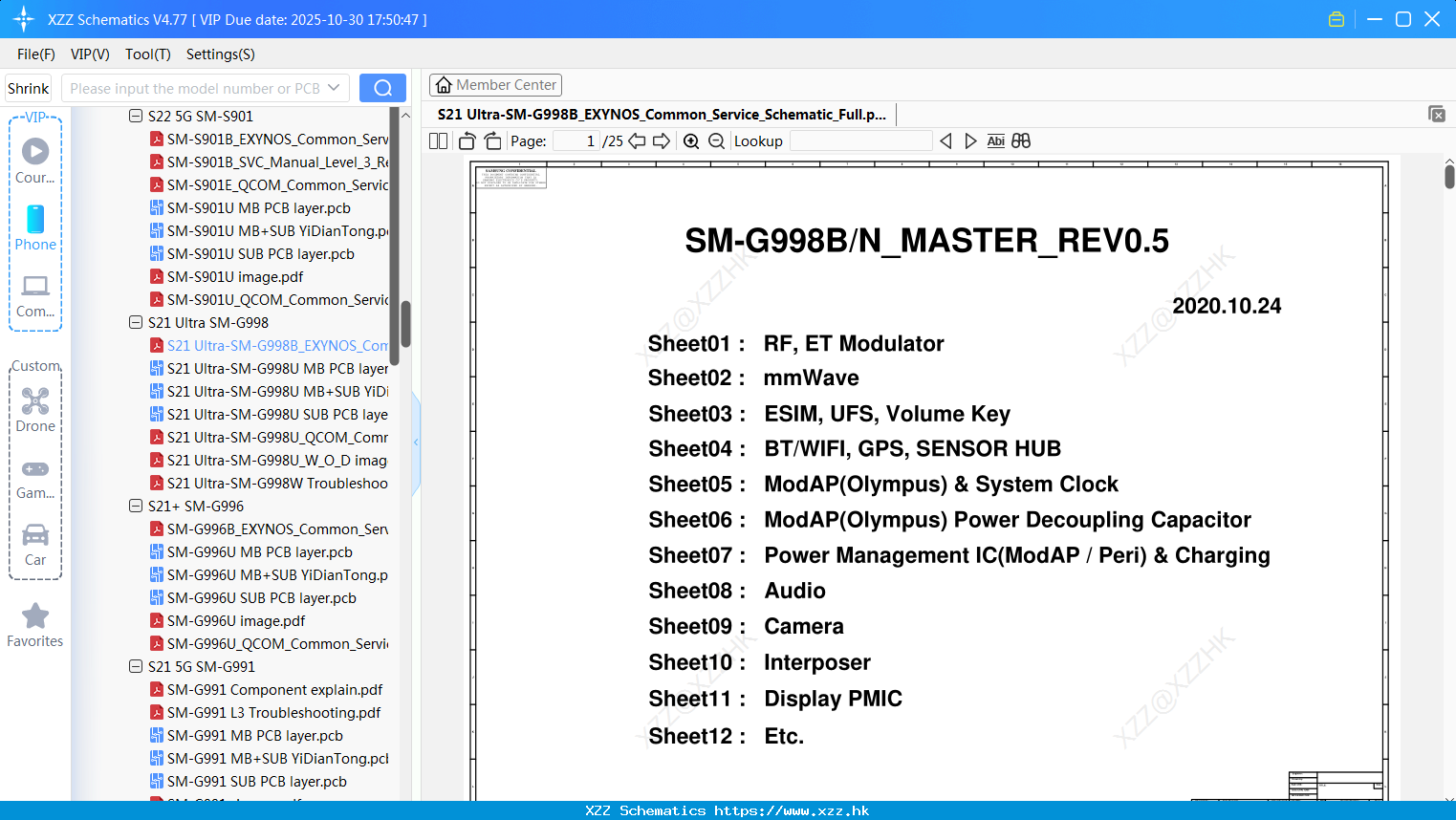Close the open document tab panel icon

tap(1437, 114)
